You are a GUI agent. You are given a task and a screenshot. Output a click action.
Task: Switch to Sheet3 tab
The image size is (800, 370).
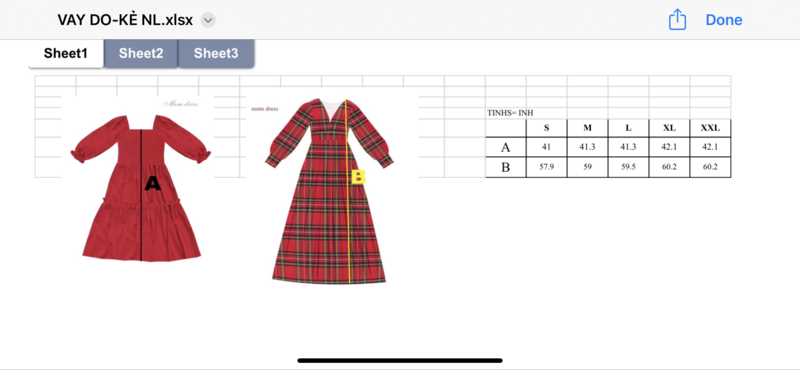pyautogui.click(x=216, y=53)
